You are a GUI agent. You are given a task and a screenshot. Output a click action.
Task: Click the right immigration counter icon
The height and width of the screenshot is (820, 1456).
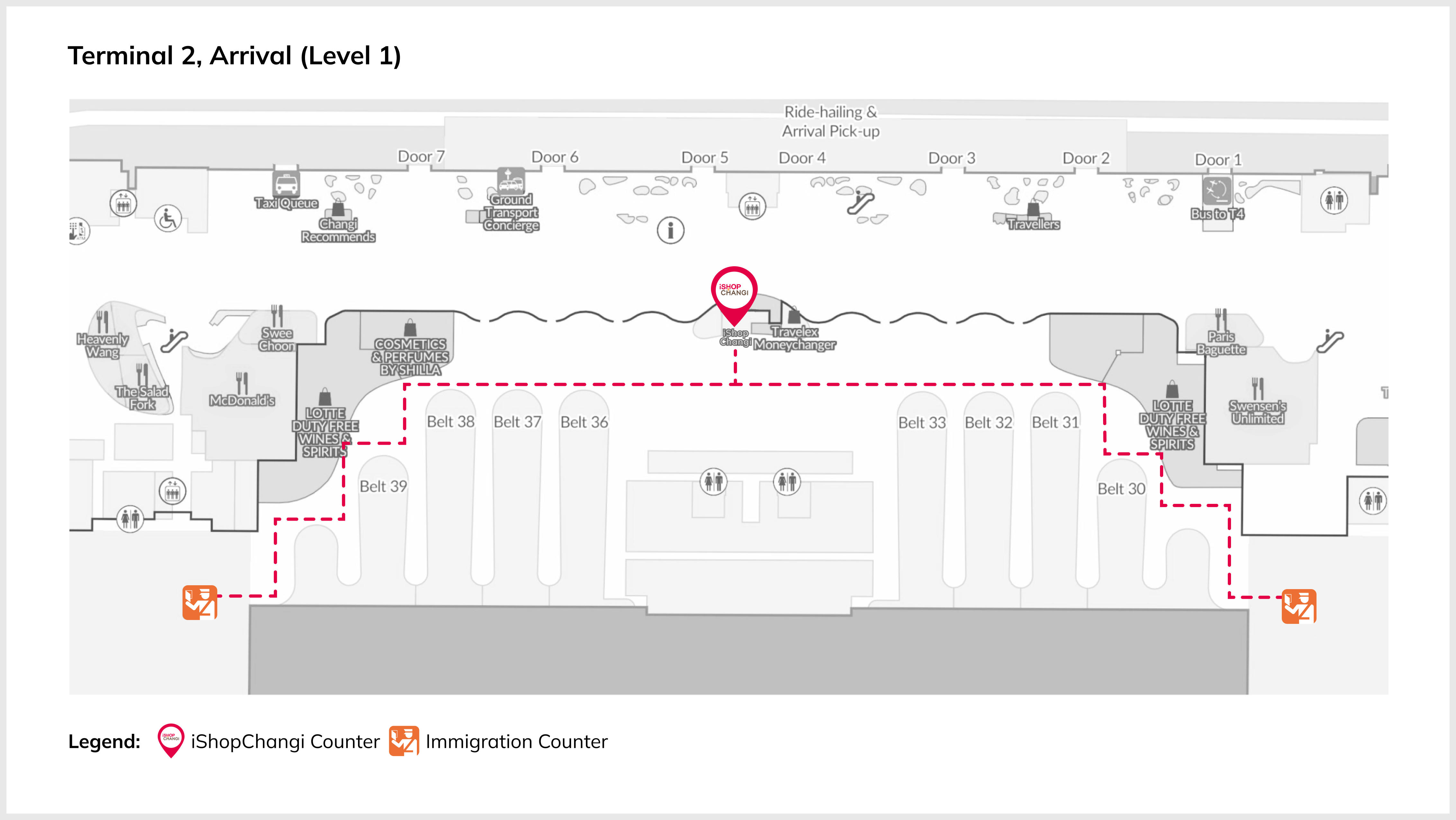1298,606
